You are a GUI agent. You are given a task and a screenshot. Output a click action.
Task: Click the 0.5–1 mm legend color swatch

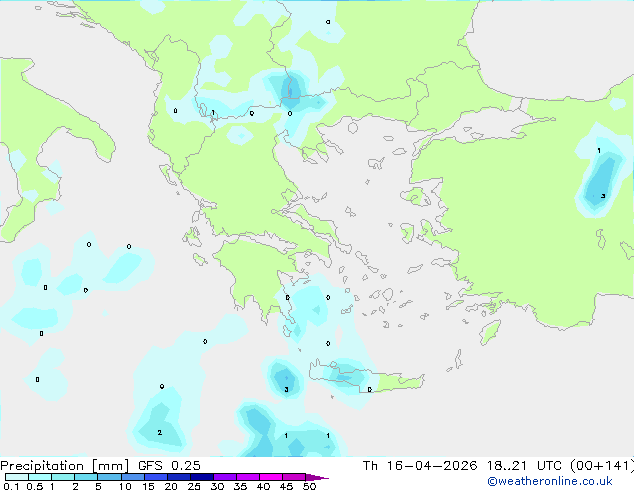point(40,477)
